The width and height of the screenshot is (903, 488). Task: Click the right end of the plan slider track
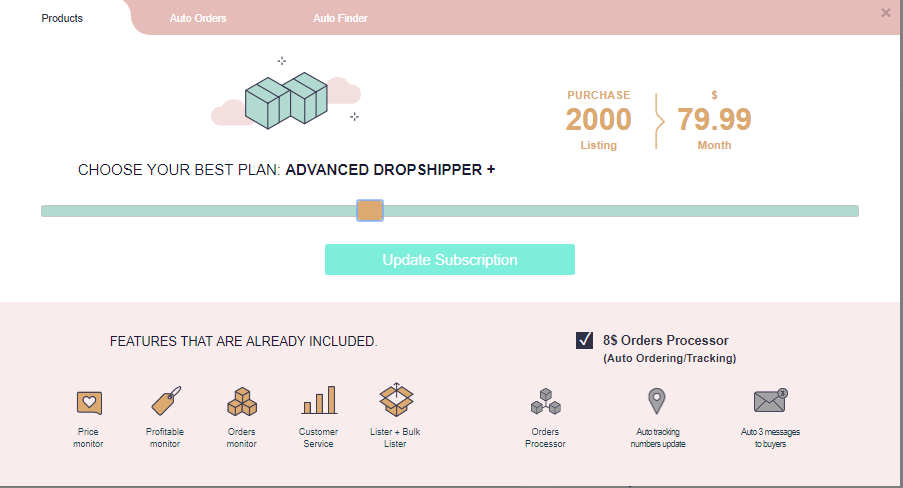coord(851,211)
